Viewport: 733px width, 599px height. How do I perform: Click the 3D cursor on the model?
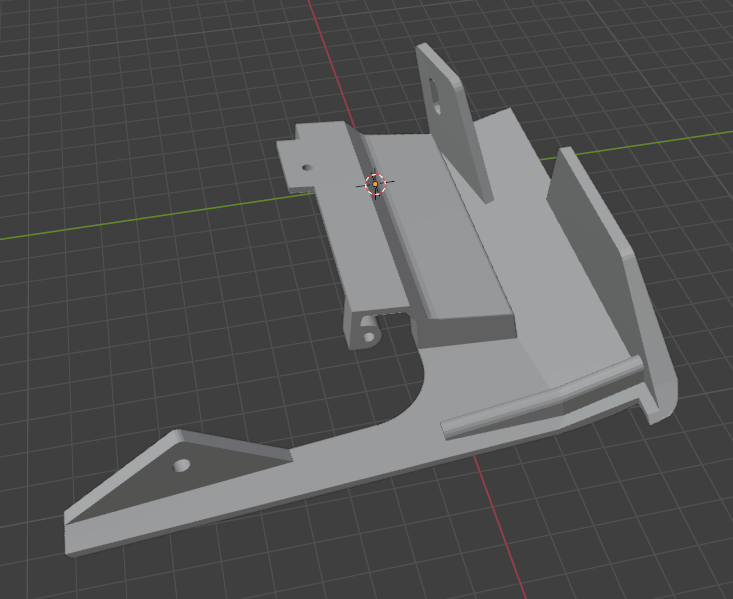375,184
